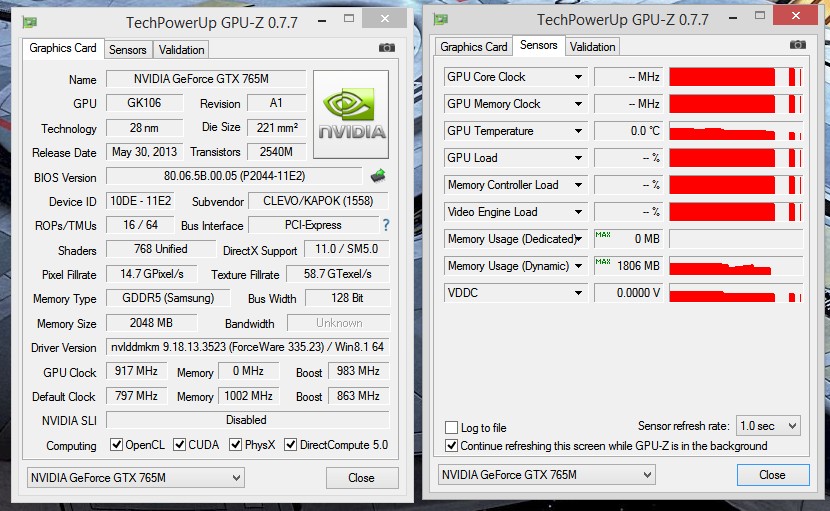The image size is (830, 511).
Task: Click the Name field NVIDIA GeForce GTX 765M
Action: (x=206, y=79)
